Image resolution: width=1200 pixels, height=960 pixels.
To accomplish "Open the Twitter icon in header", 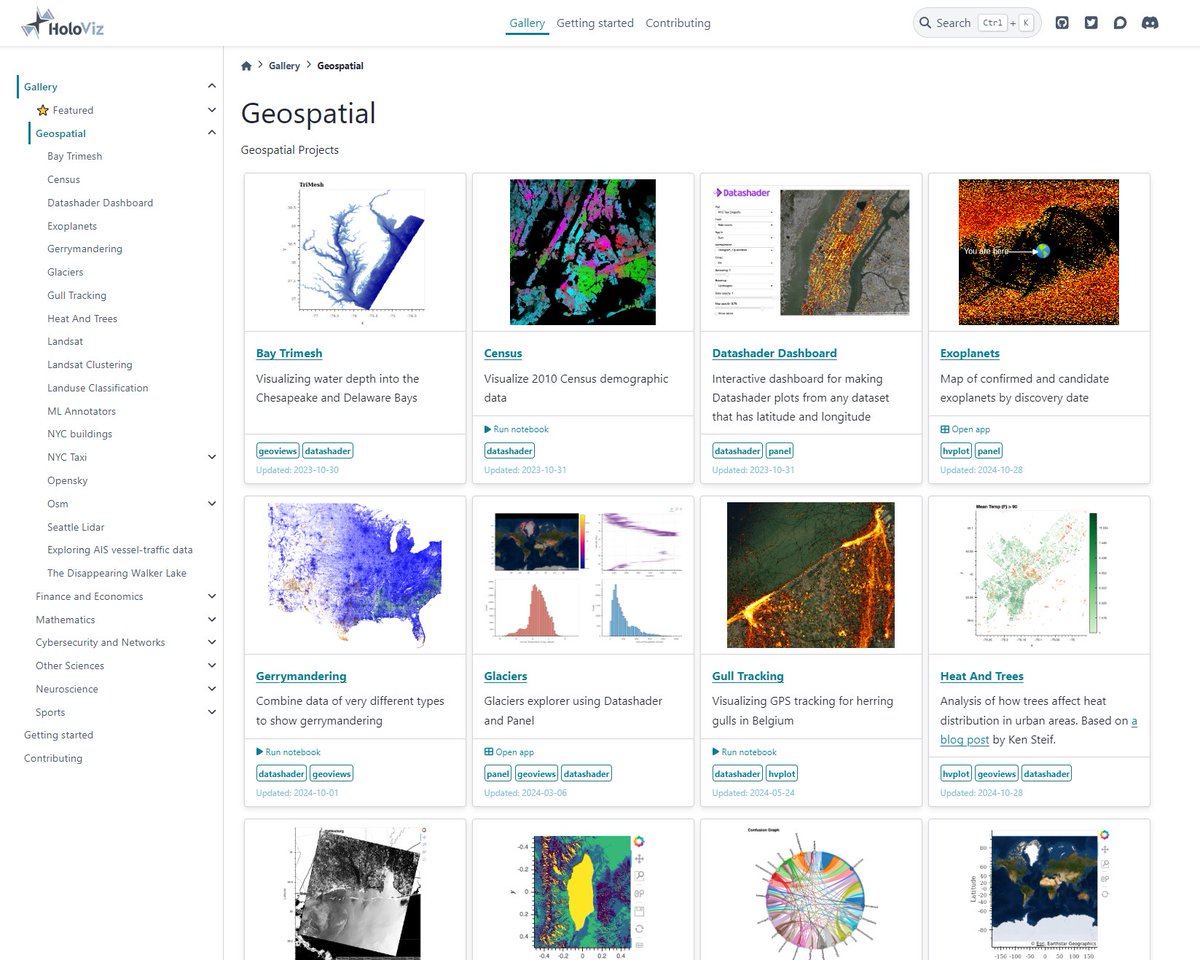I will [1091, 23].
